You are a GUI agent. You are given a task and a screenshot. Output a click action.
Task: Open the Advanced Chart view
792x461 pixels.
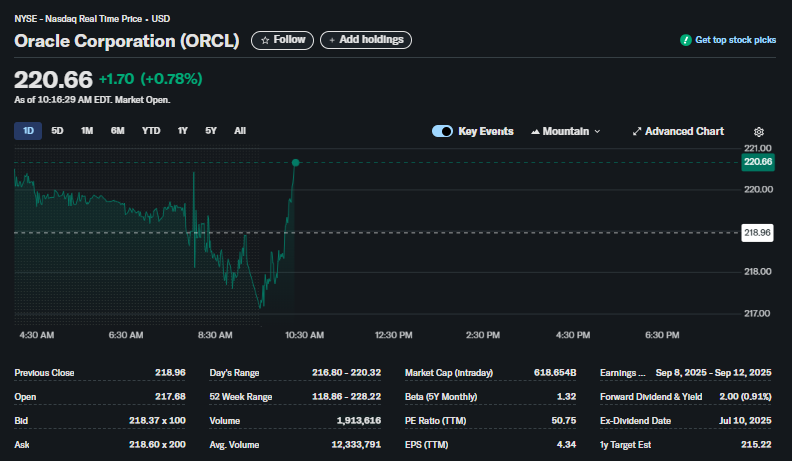coord(678,131)
